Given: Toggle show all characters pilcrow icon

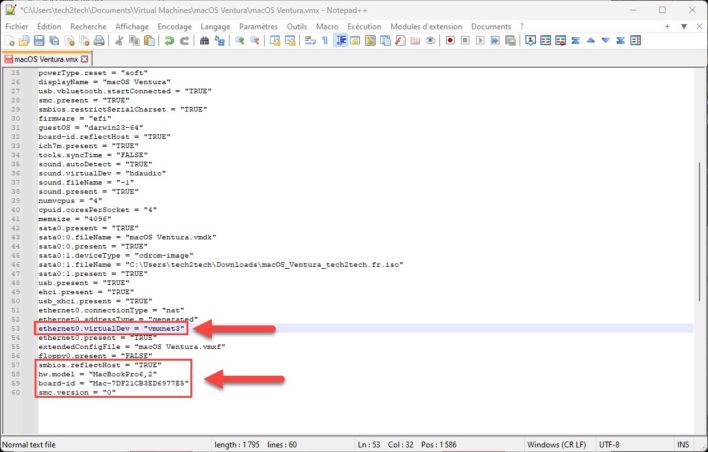Looking at the screenshot, I should pyautogui.click(x=324, y=41).
